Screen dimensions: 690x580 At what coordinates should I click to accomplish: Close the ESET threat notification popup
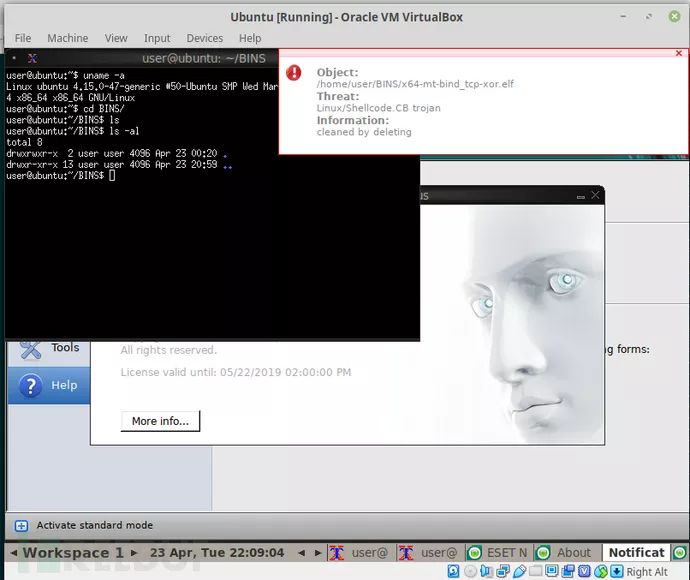tap(679, 53)
